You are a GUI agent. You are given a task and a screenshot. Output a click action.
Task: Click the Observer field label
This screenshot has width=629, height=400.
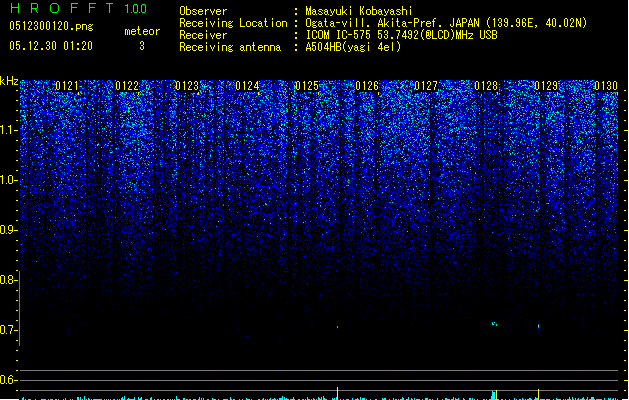point(203,11)
